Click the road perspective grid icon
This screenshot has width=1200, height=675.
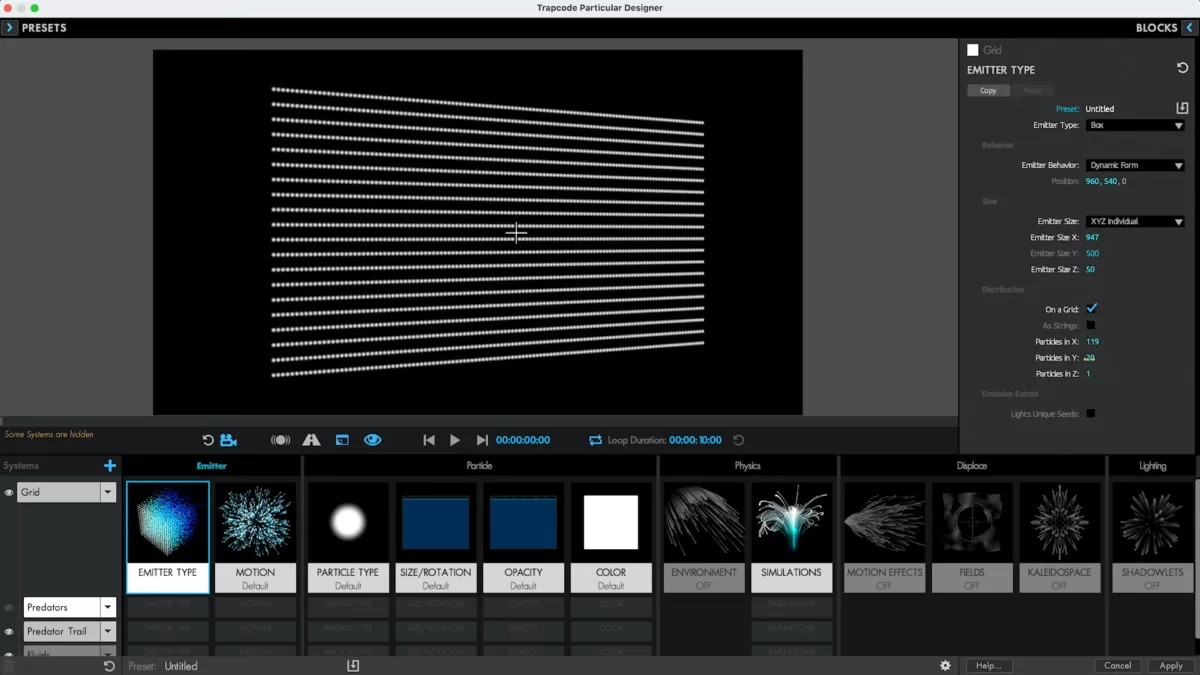point(311,440)
